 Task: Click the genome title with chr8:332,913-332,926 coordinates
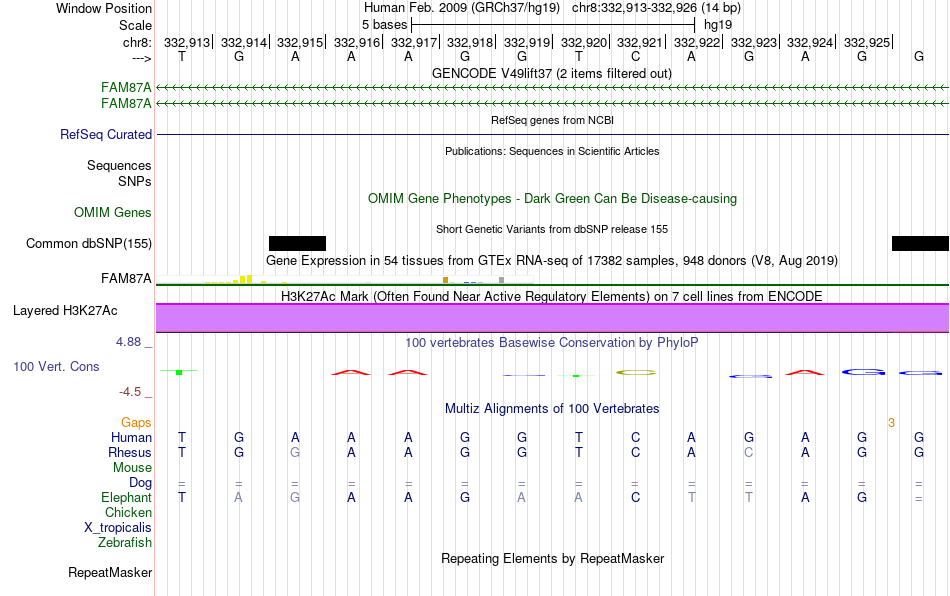click(x=552, y=8)
